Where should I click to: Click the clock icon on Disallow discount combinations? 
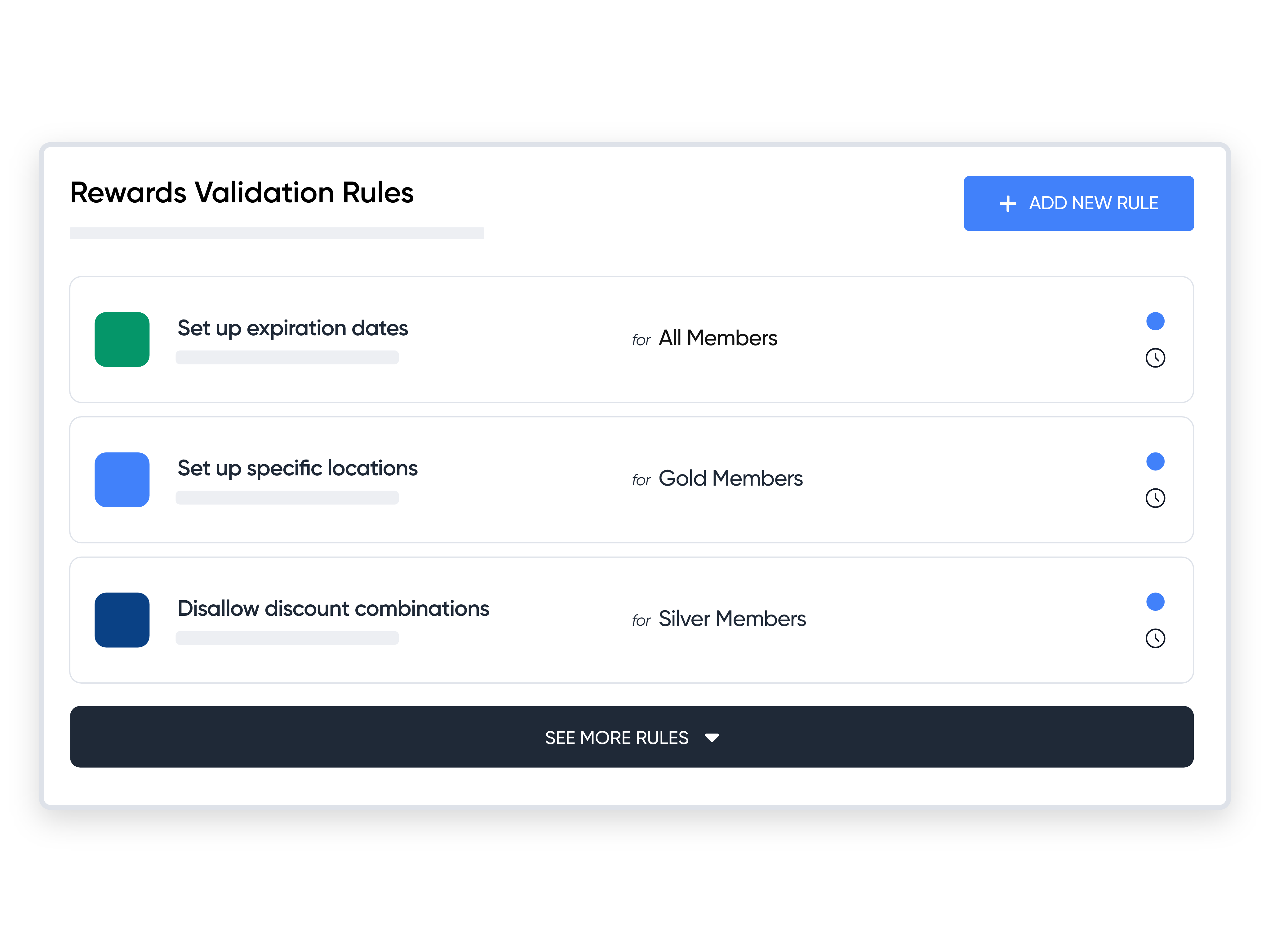tap(1156, 638)
